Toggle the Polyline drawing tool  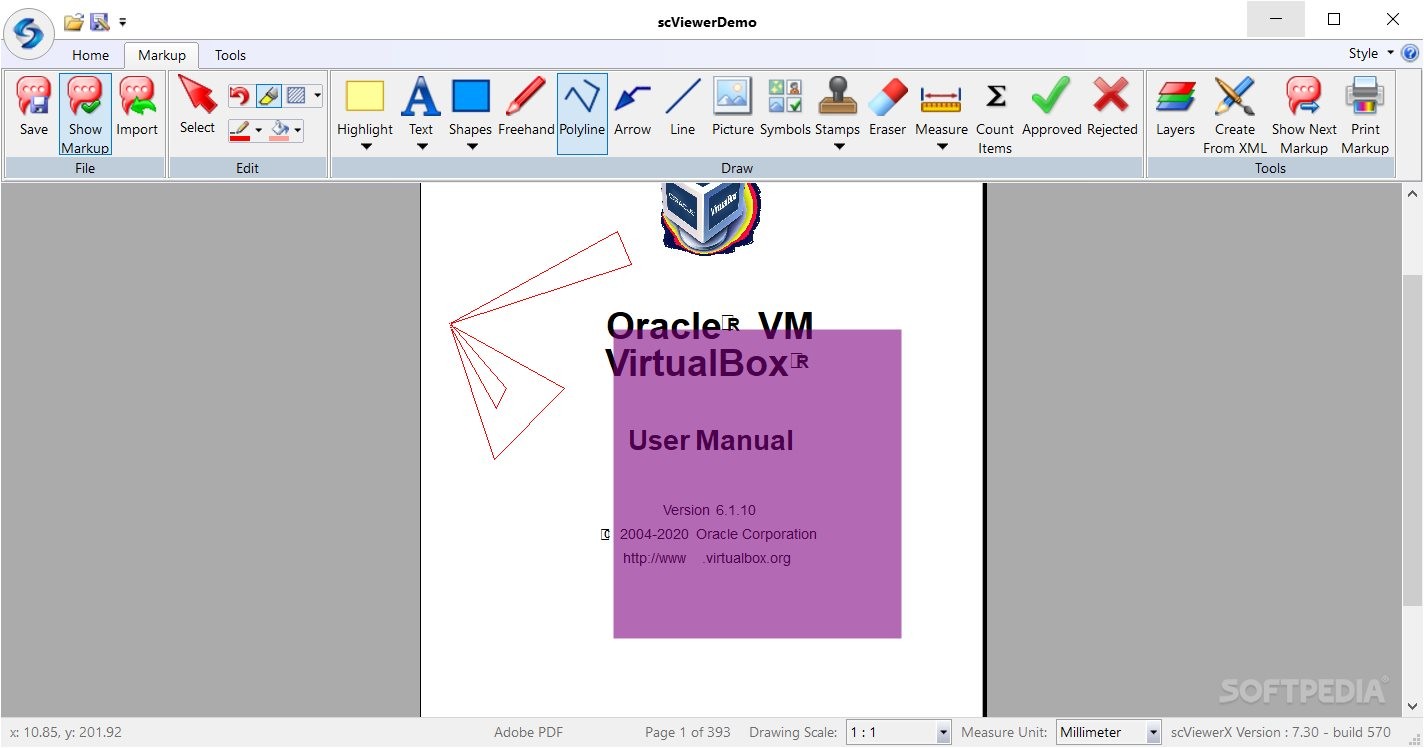tap(582, 114)
